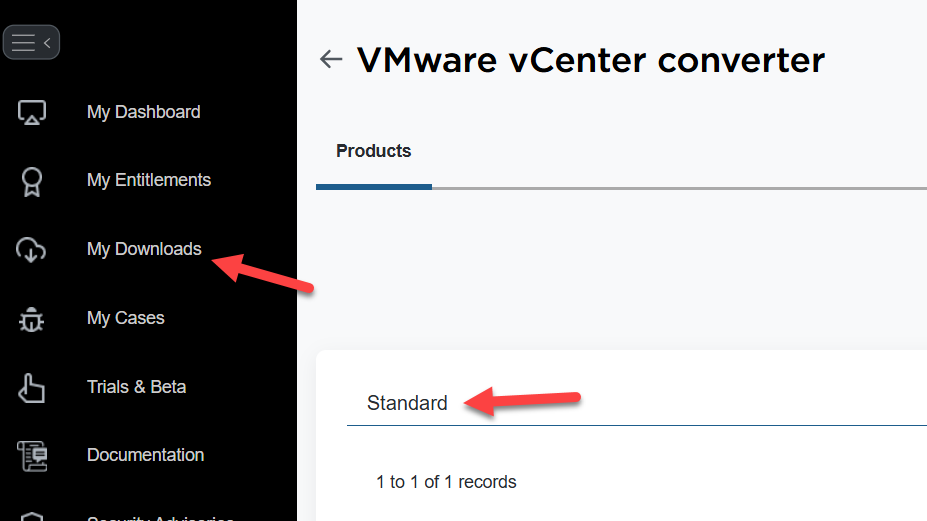Go back using the arrow beside the title
The height and width of the screenshot is (521, 927).
pos(331,59)
